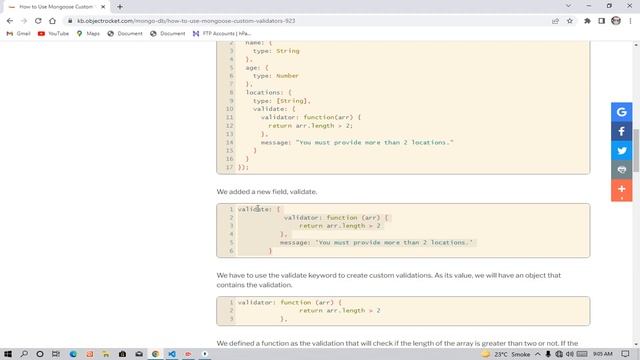This screenshot has width=640, height=360.
Task: Show hidden system tray icons
Action: 538,354
